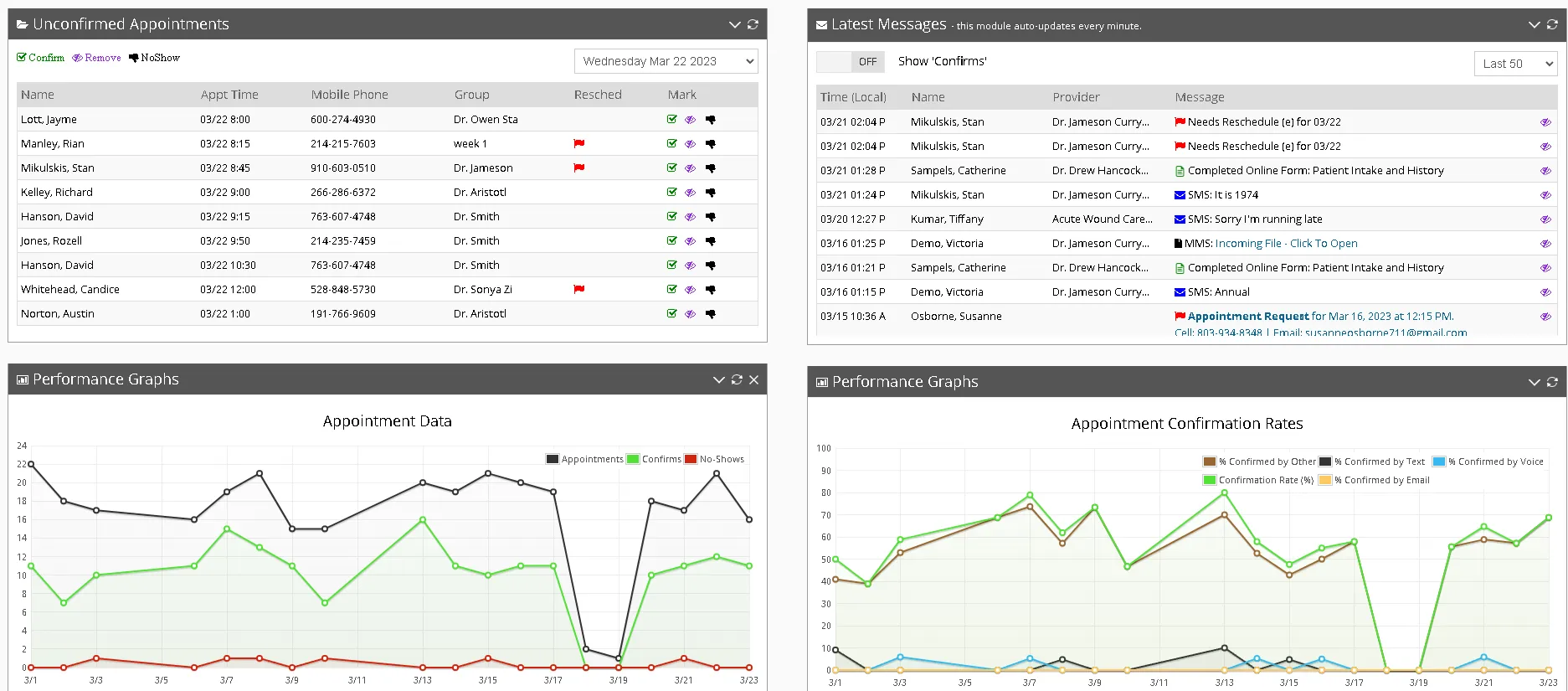Sort appointments by Name column header

[38, 95]
